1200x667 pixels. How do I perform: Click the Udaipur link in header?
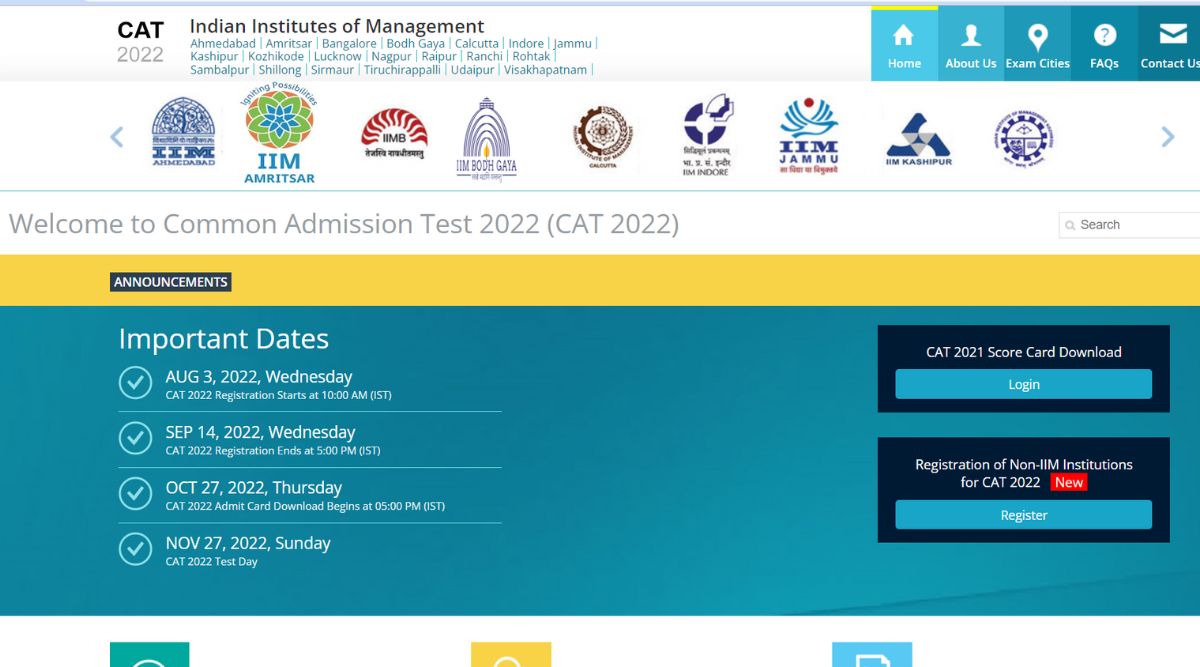pyautogui.click(x=472, y=70)
